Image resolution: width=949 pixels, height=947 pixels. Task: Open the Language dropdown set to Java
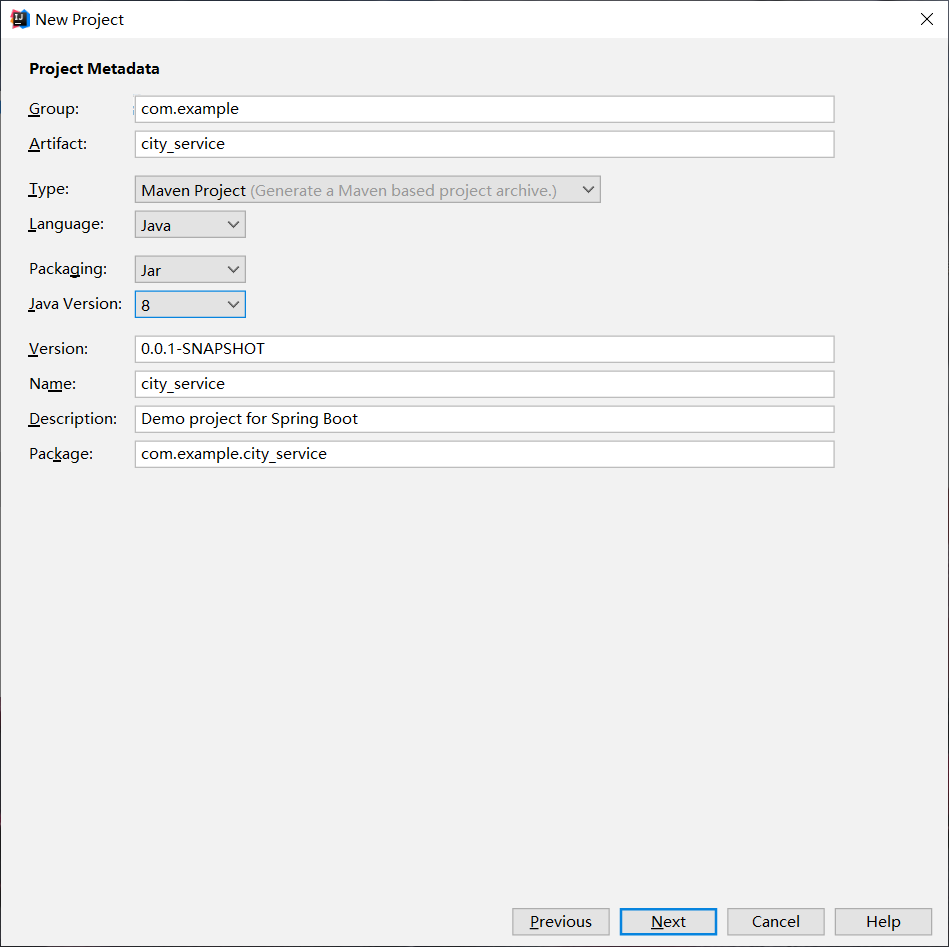click(190, 224)
